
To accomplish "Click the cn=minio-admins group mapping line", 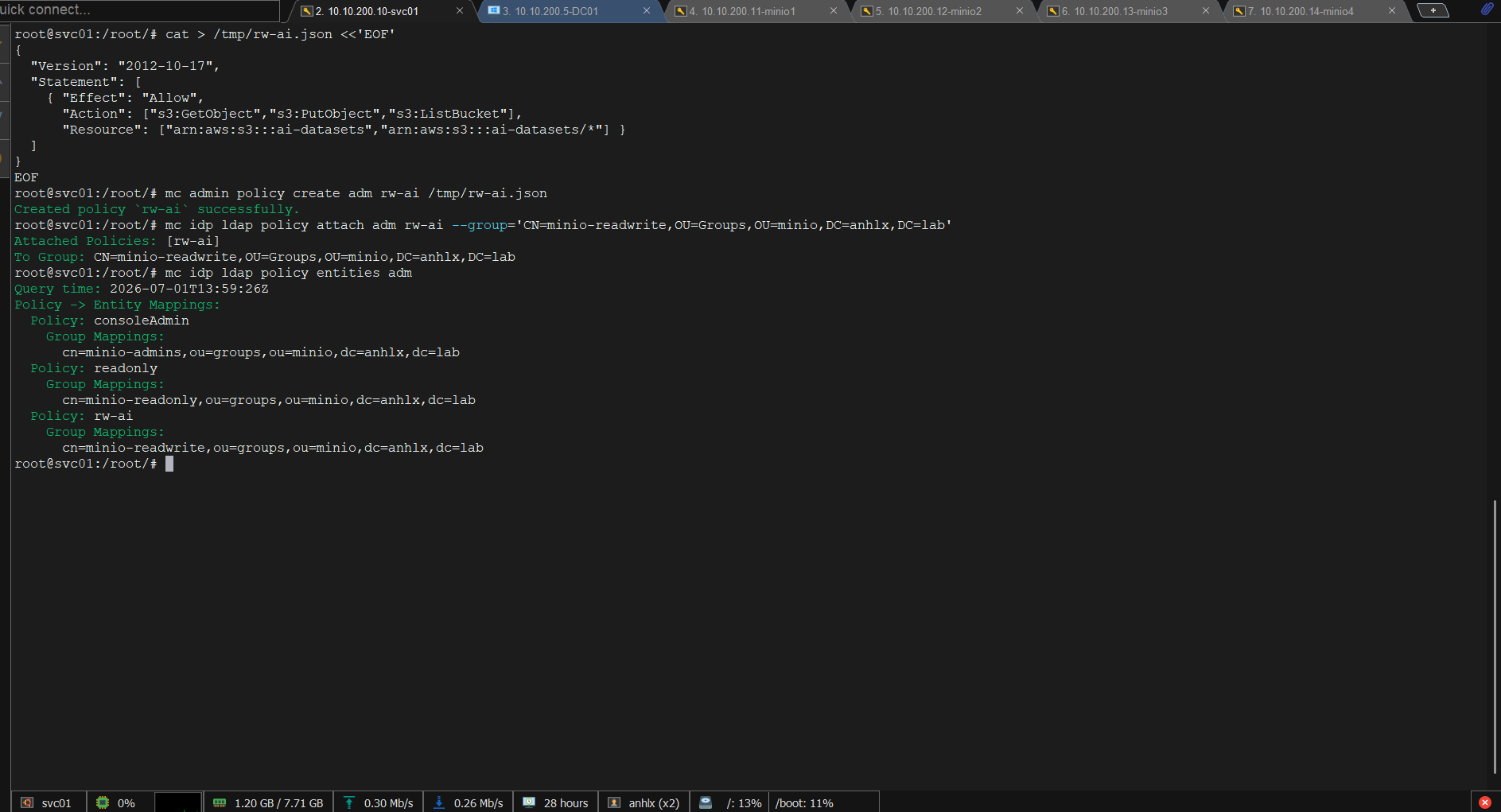I will click(261, 352).
